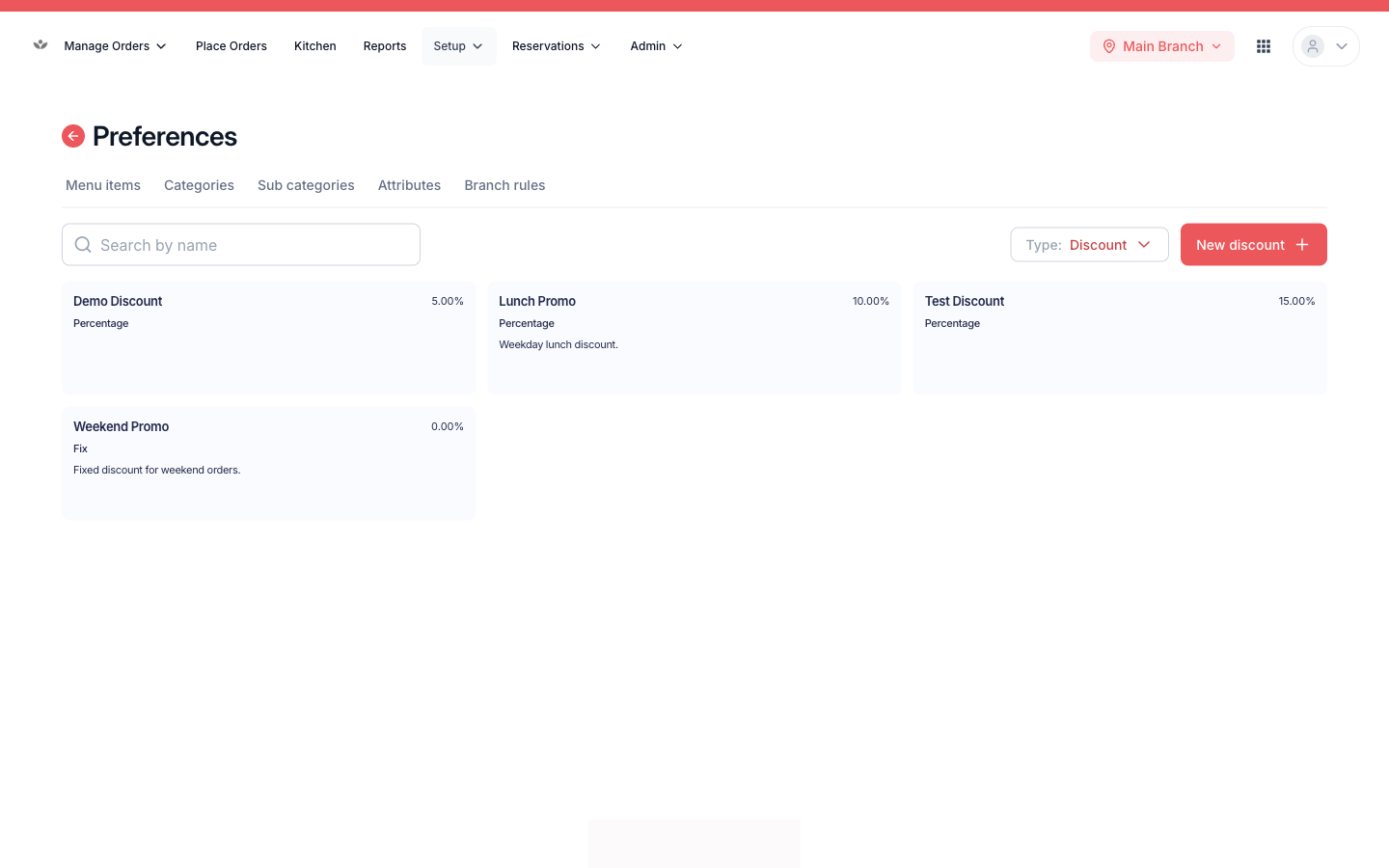1389x868 pixels.
Task: Click the 15.00% value on Test Discount
Action: click(1296, 301)
